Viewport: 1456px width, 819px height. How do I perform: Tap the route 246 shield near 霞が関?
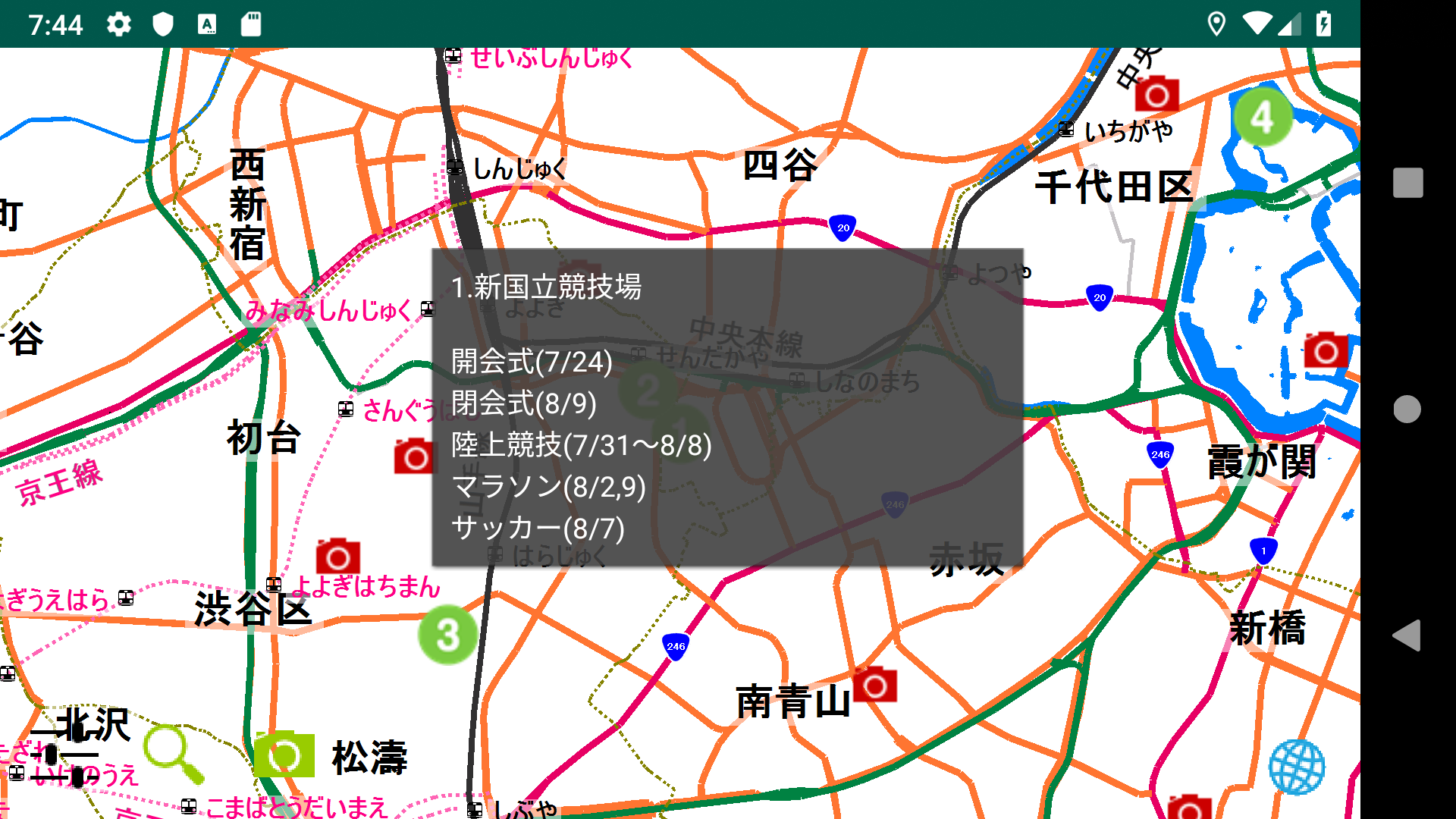coord(1160,454)
